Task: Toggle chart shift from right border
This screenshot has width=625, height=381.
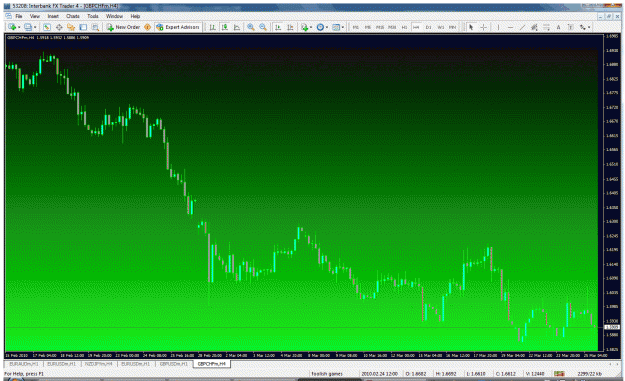Action: (x=290, y=27)
